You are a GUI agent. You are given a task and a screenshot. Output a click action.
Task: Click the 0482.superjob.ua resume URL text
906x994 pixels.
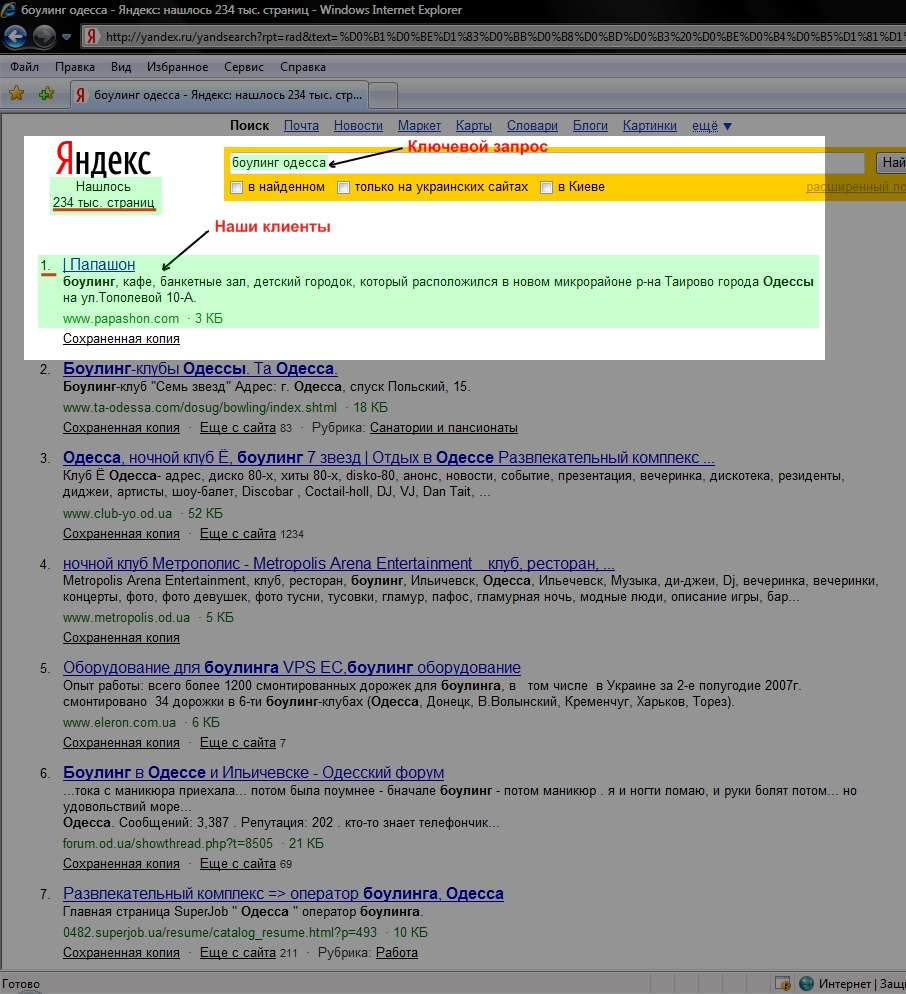point(220,932)
